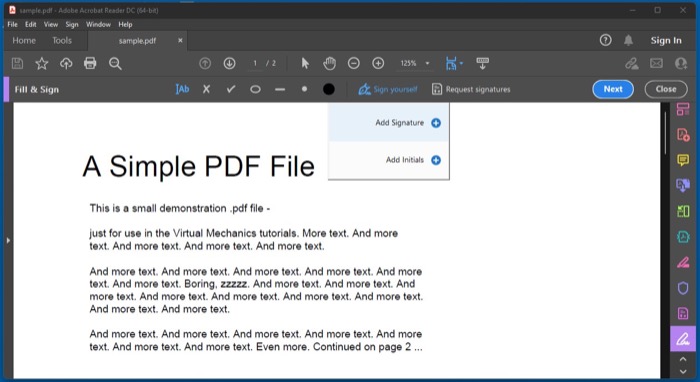Open organize pages tool in right pane
This screenshot has width=700, height=382.
coord(683,109)
